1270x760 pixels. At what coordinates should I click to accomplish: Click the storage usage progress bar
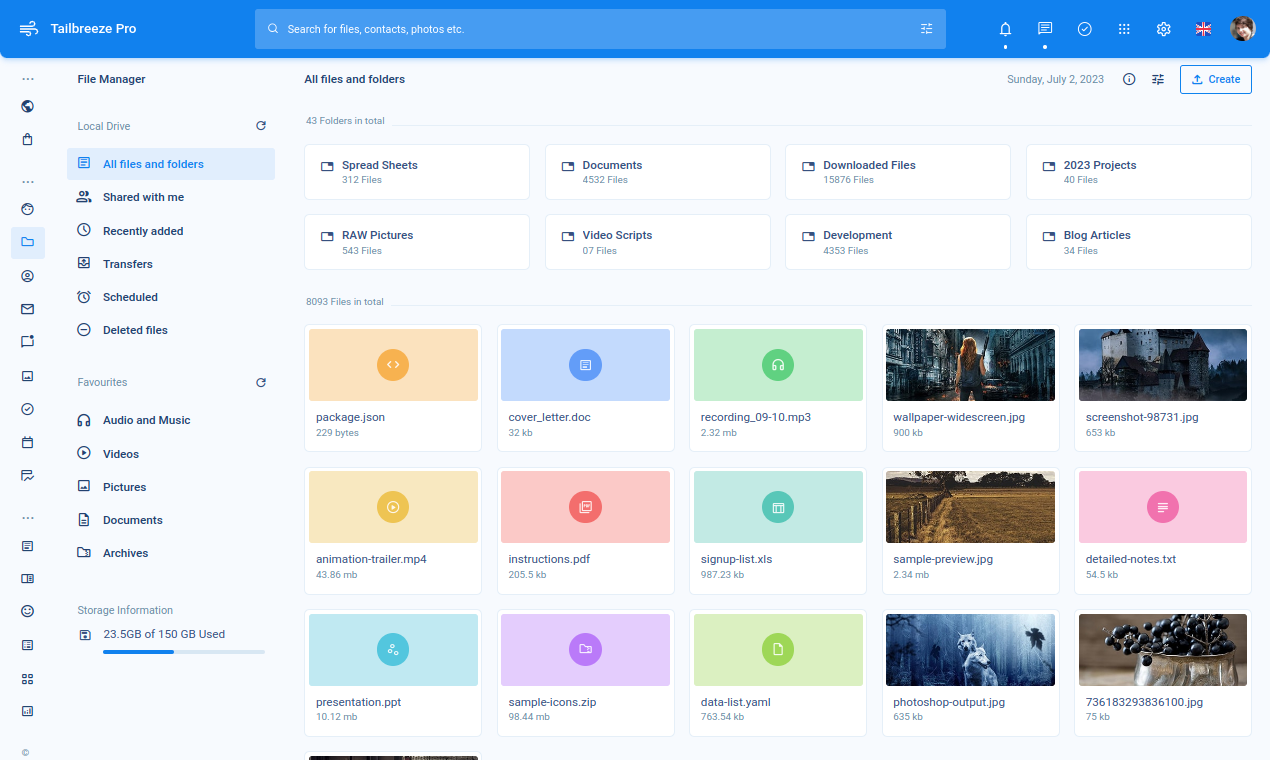tap(184, 652)
